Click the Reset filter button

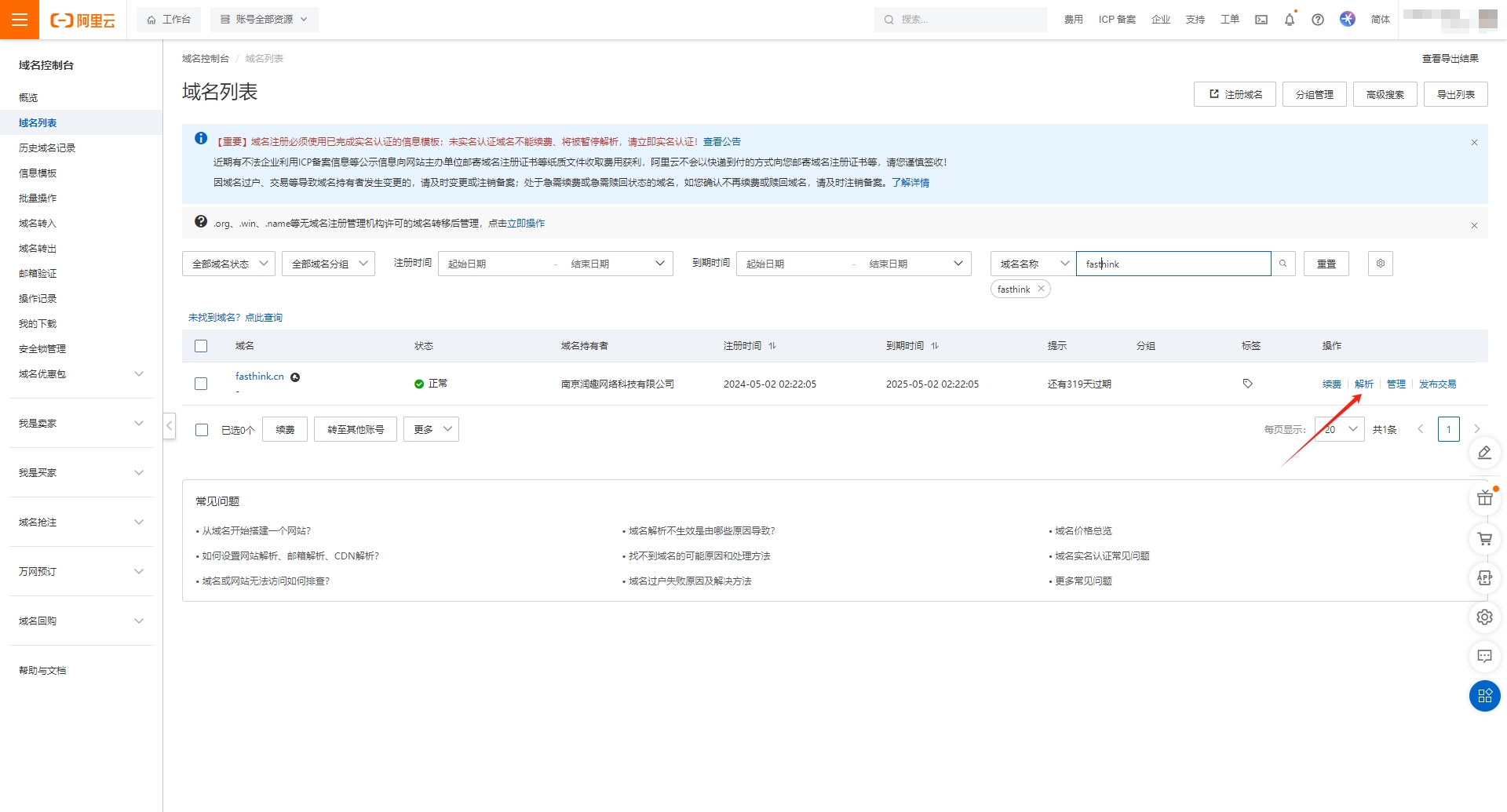pos(1326,264)
